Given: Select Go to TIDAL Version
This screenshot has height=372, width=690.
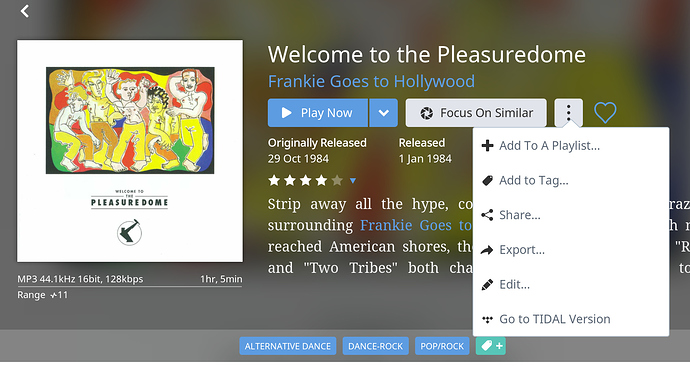Looking at the screenshot, I should tap(571, 319).
